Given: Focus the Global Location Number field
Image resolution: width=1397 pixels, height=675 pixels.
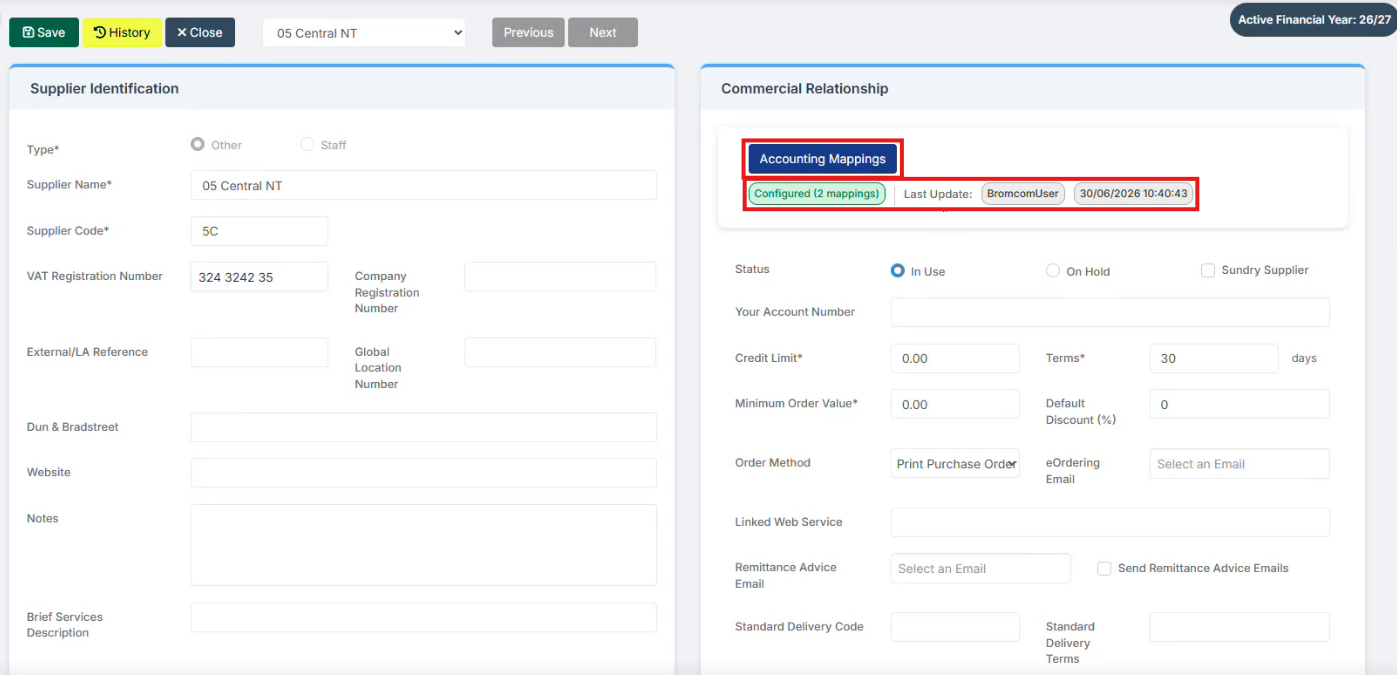Looking at the screenshot, I should pyautogui.click(x=560, y=352).
